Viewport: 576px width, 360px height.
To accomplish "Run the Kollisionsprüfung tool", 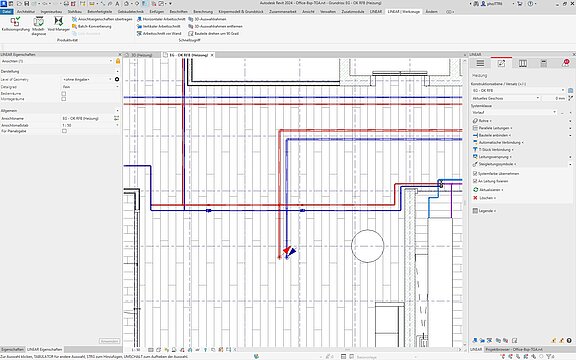I will point(15,25).
